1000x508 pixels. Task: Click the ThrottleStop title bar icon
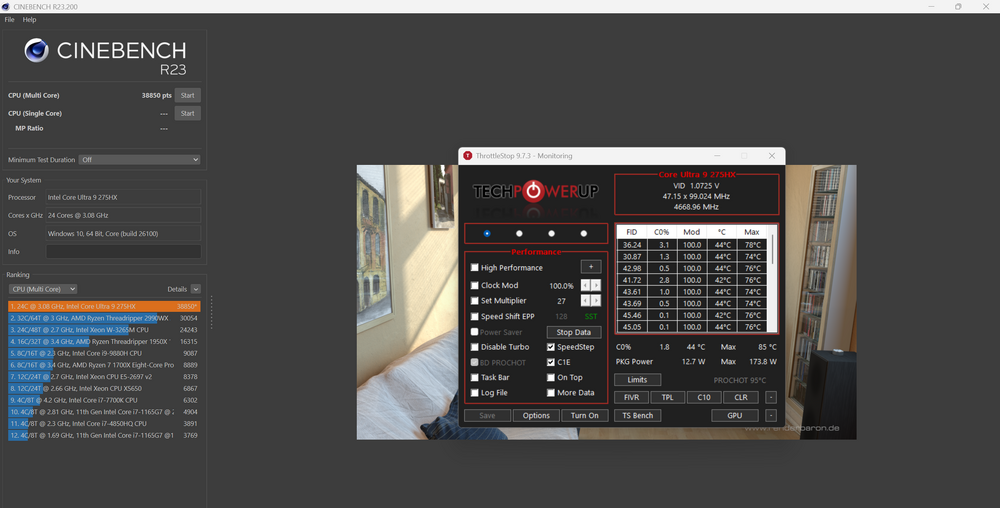pos(467,156)
